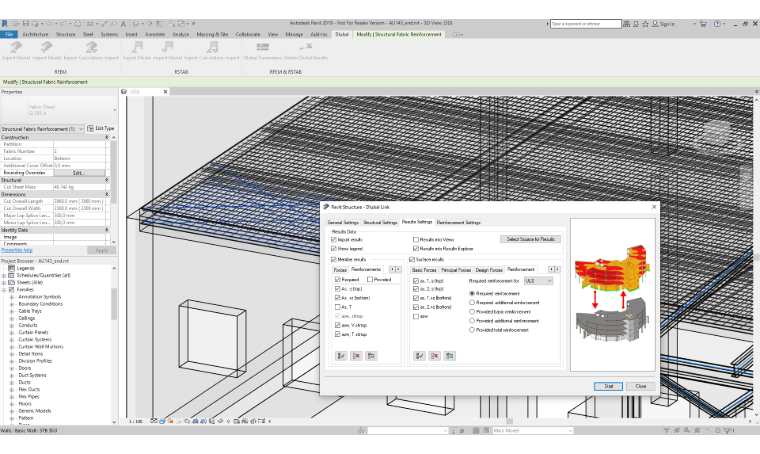
Task: Click Select Source for Results button
Action: 531,239
